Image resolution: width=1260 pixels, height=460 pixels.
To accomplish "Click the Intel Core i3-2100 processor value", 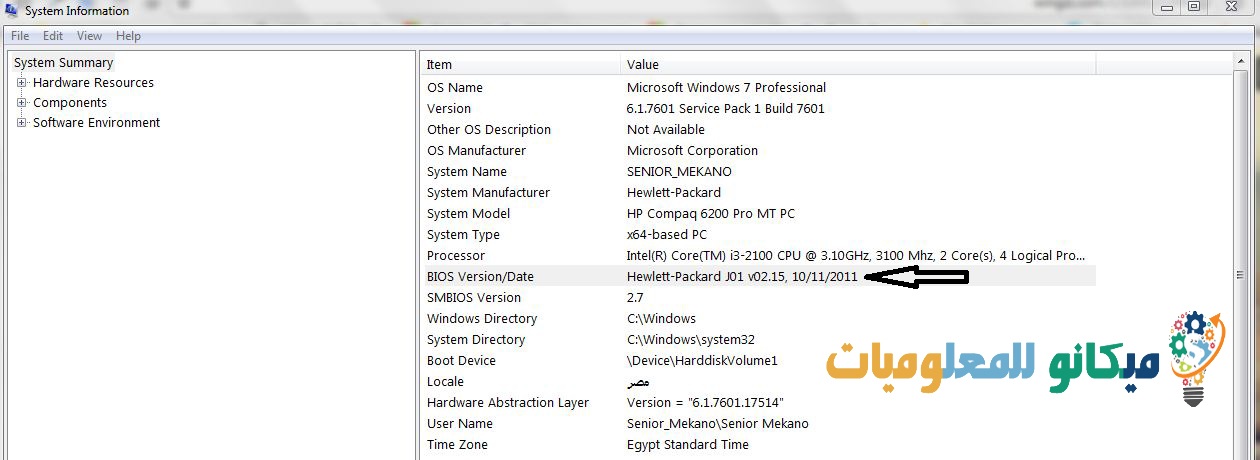I will click(856, 256).
